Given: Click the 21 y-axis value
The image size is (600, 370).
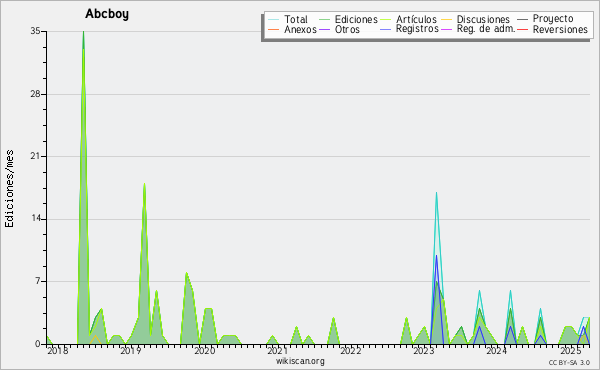Looking at the screenshot, I should coord(35,156).
